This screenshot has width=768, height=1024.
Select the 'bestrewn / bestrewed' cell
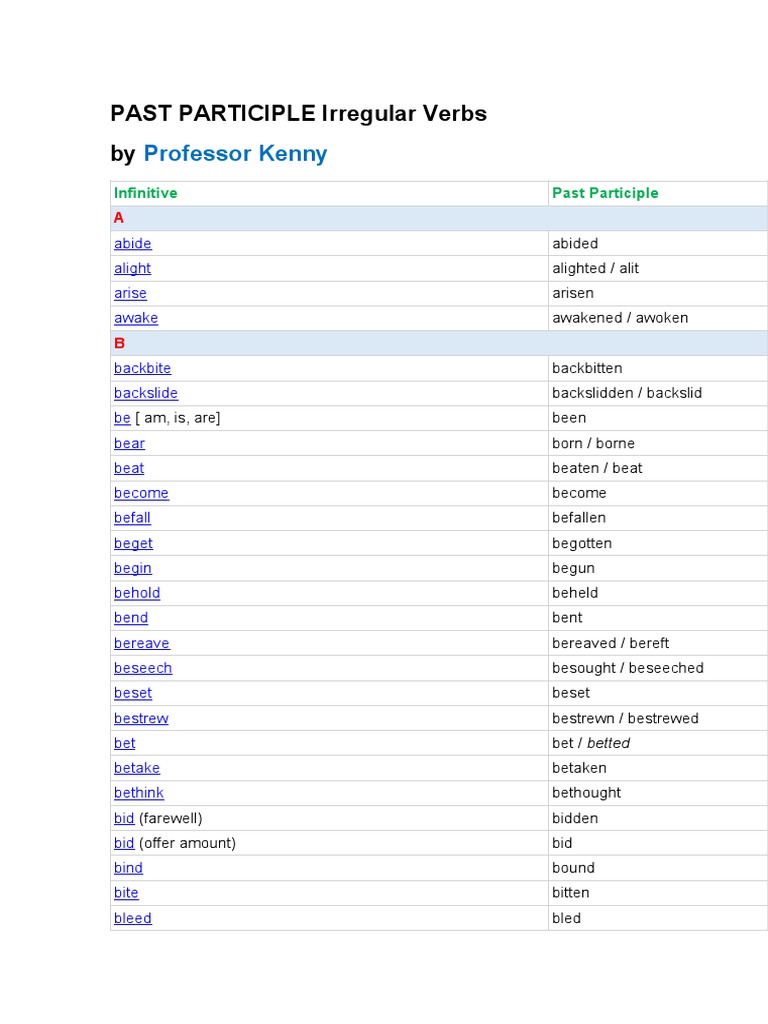point(658,718)
